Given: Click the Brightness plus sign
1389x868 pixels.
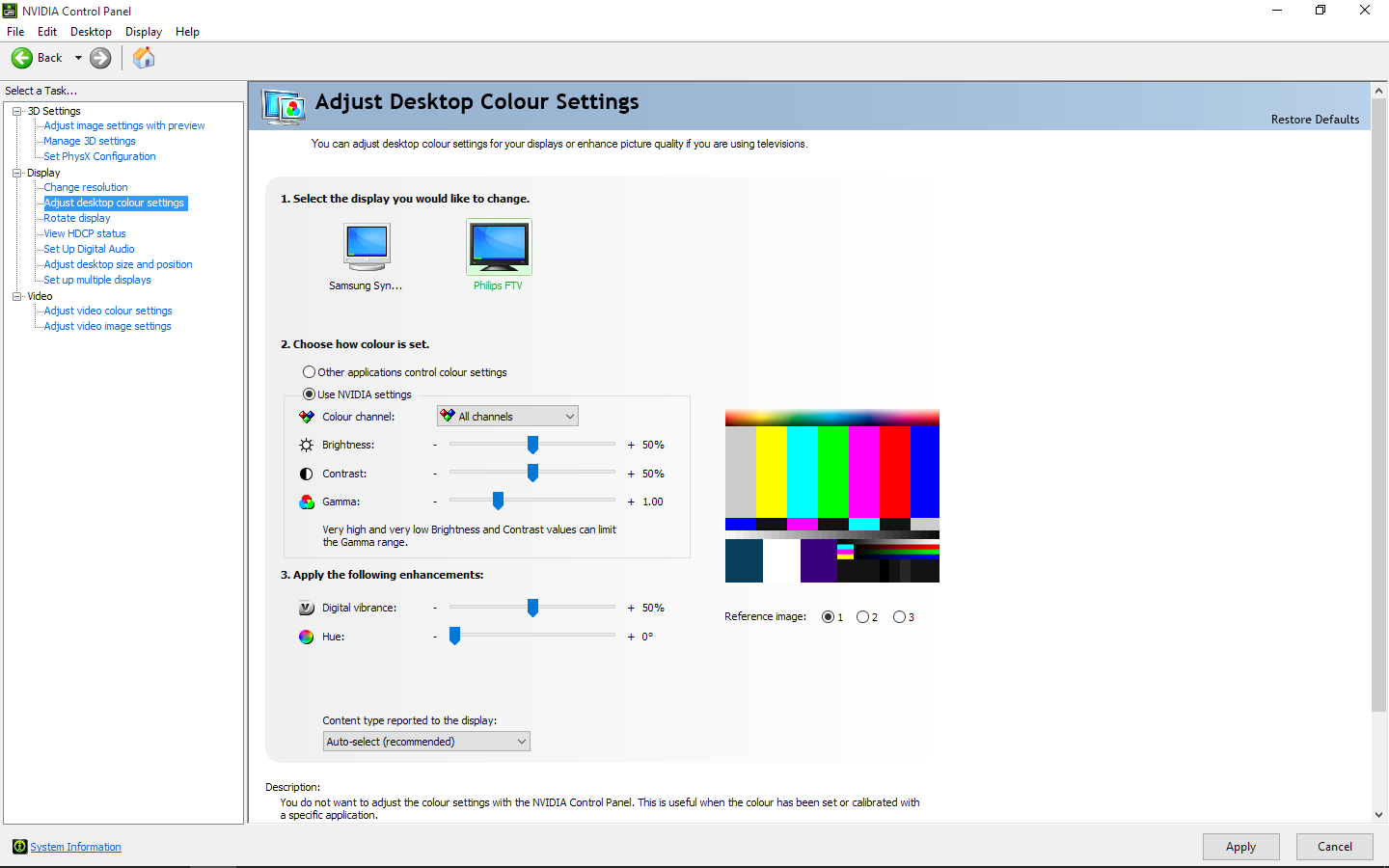Looking at the screenshot, I should tap(631, 445).
